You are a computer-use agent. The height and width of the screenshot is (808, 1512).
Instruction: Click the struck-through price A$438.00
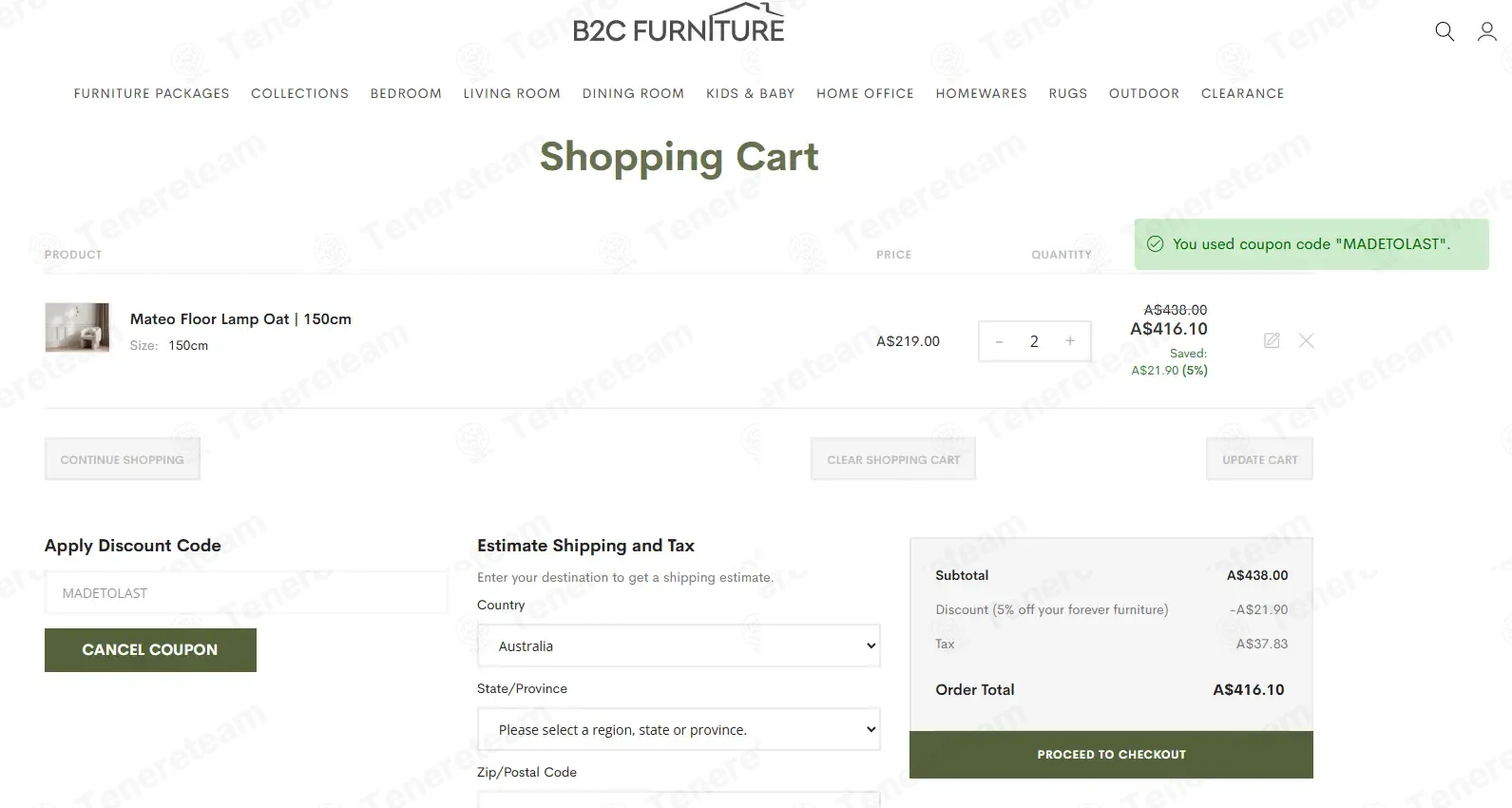pos(1176,310)
